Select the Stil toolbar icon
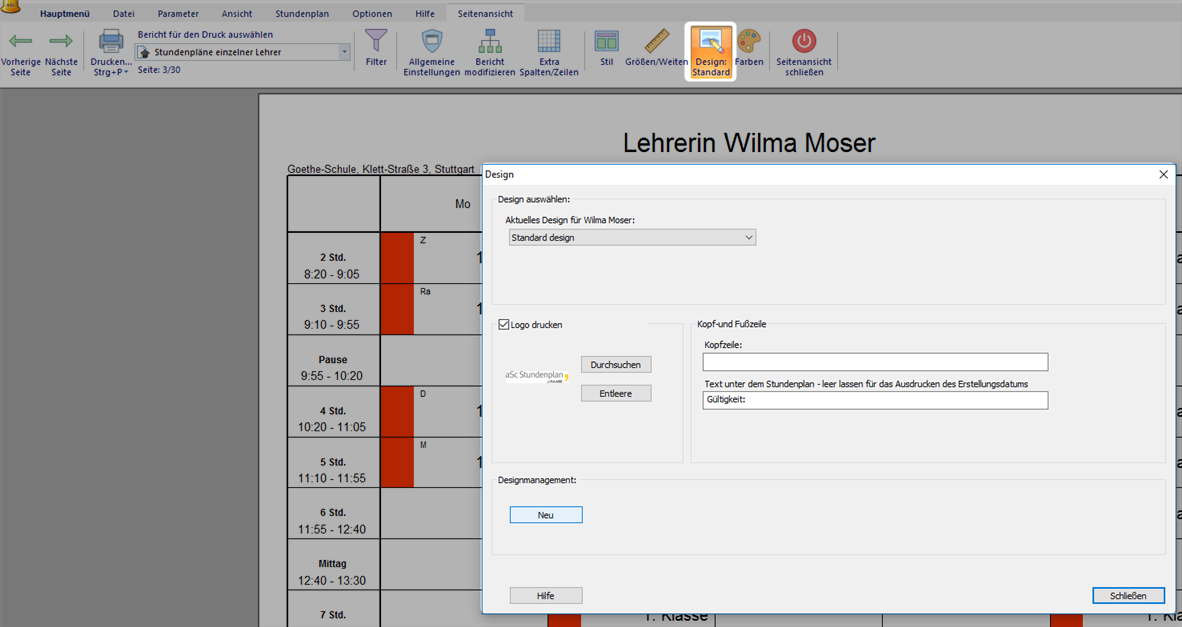 pyautogui.click(x=606, y=42)
